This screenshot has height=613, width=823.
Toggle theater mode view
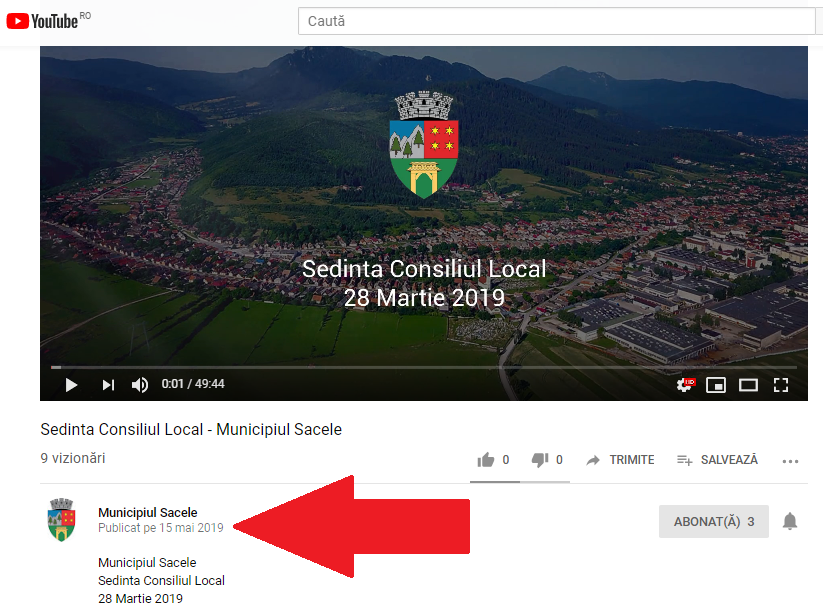point(748,384)
